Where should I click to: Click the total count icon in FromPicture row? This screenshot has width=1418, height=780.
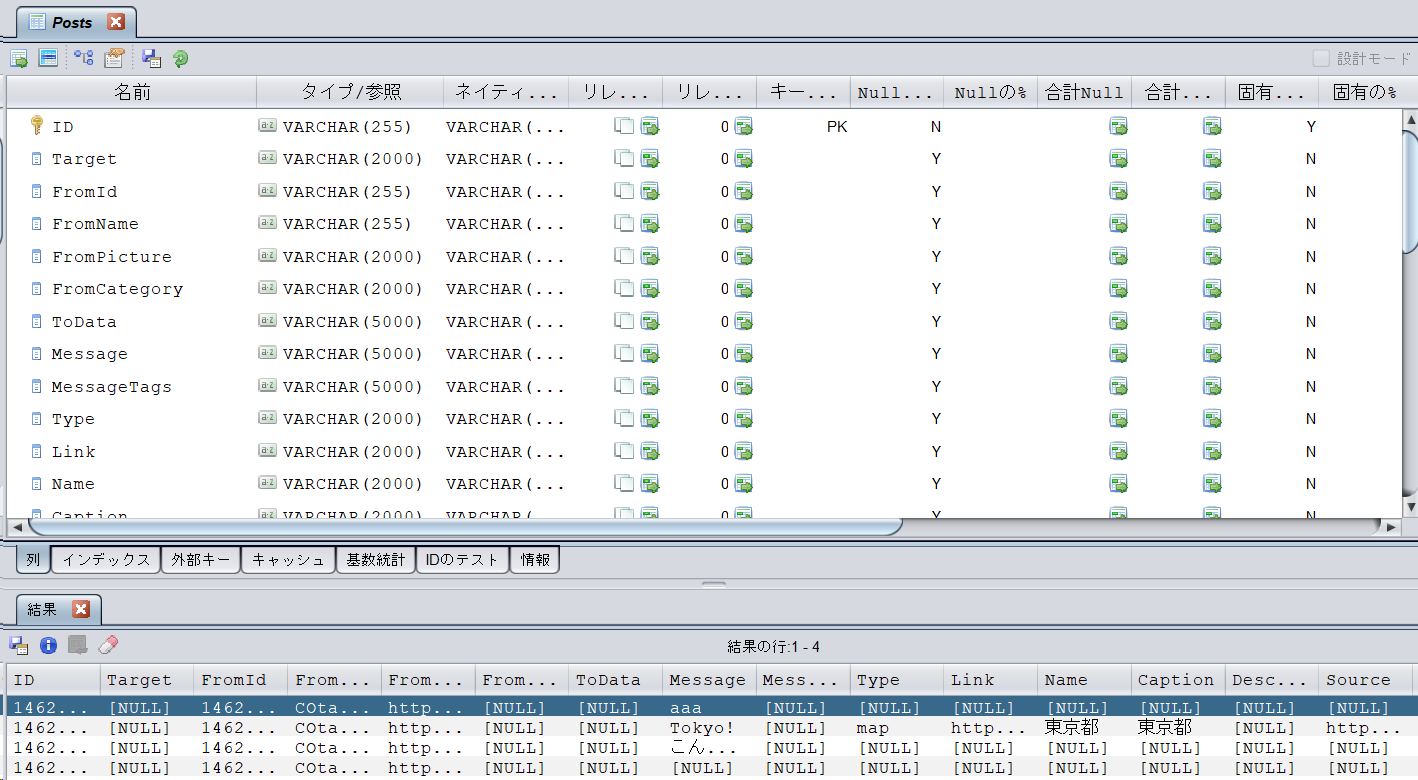tap(1212, 257)
